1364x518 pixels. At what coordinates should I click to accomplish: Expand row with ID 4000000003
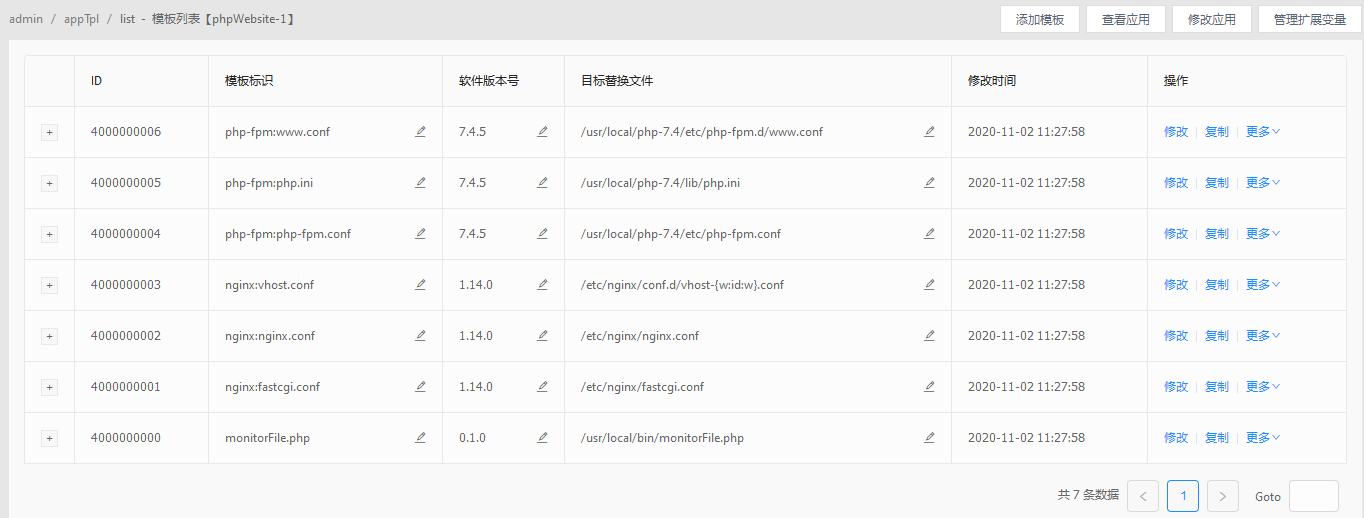49,285
